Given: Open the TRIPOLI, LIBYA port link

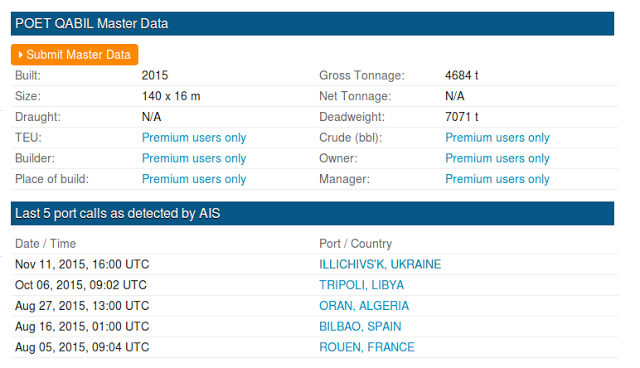Looking at the screenshot, I should pyautogui.click(x=362, y=285).
